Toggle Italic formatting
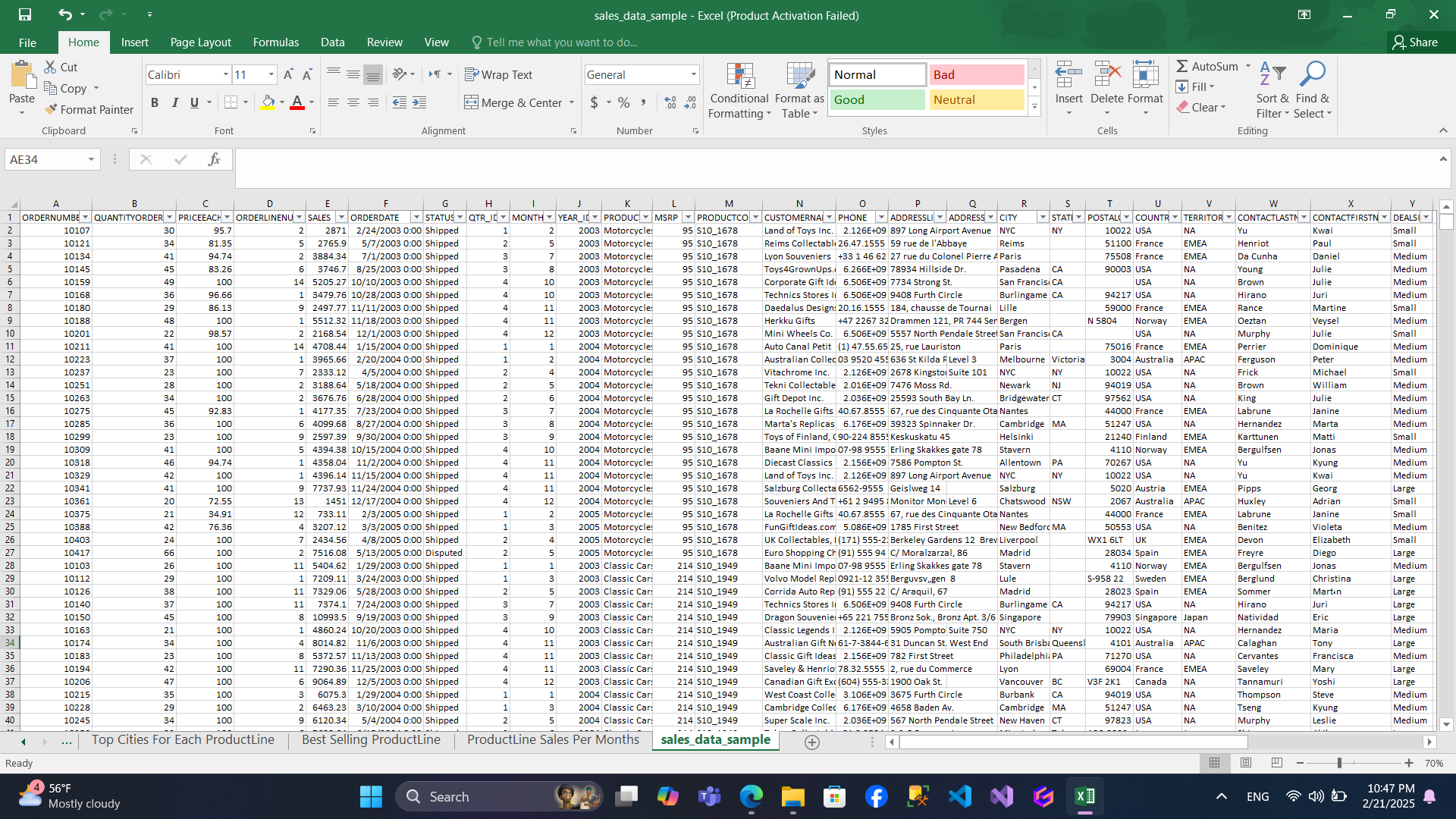The width and height of the screenshot is (1456, 819). [174, 102]
